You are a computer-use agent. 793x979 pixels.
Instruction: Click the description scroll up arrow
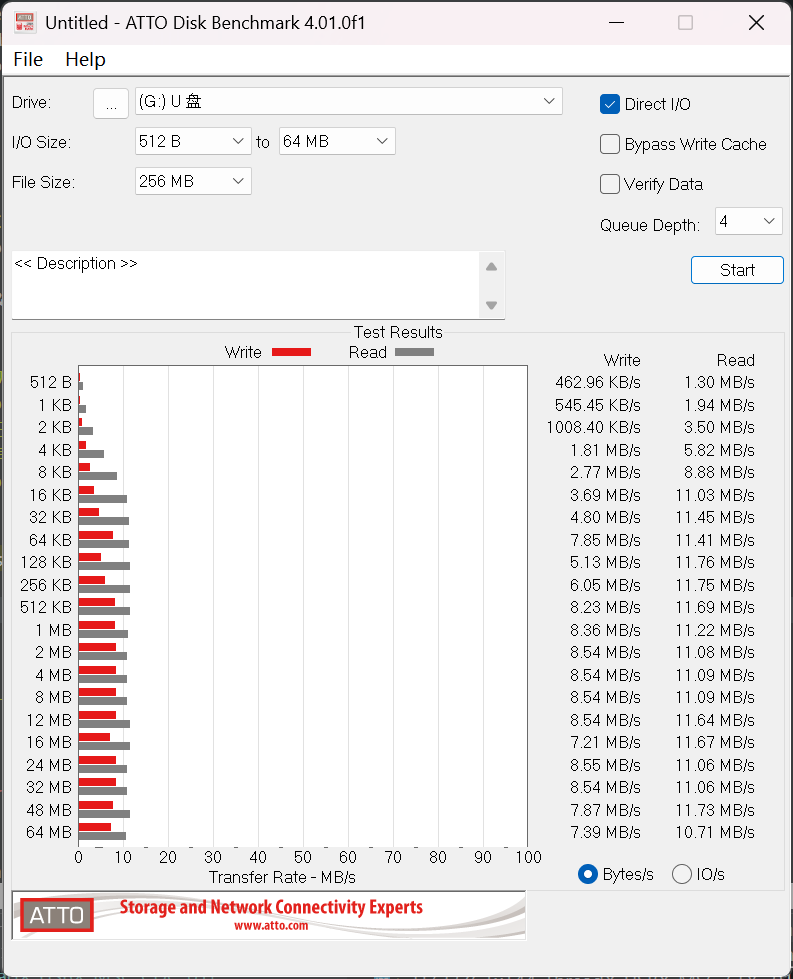coord(491,267)
